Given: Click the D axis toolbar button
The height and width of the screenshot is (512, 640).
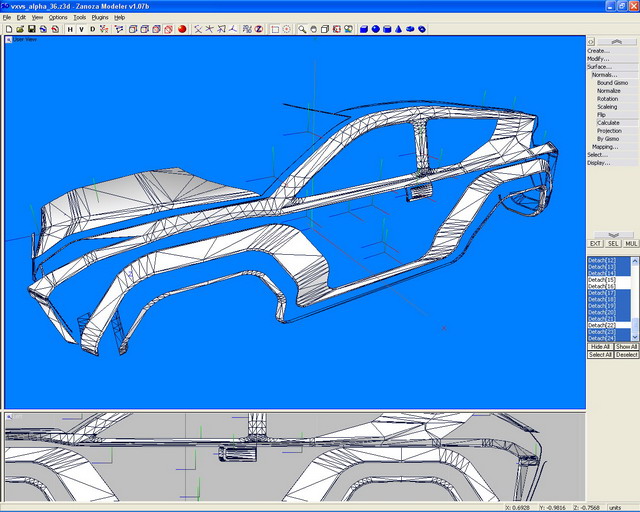Looking at the screenshot, I should point(93,29).
